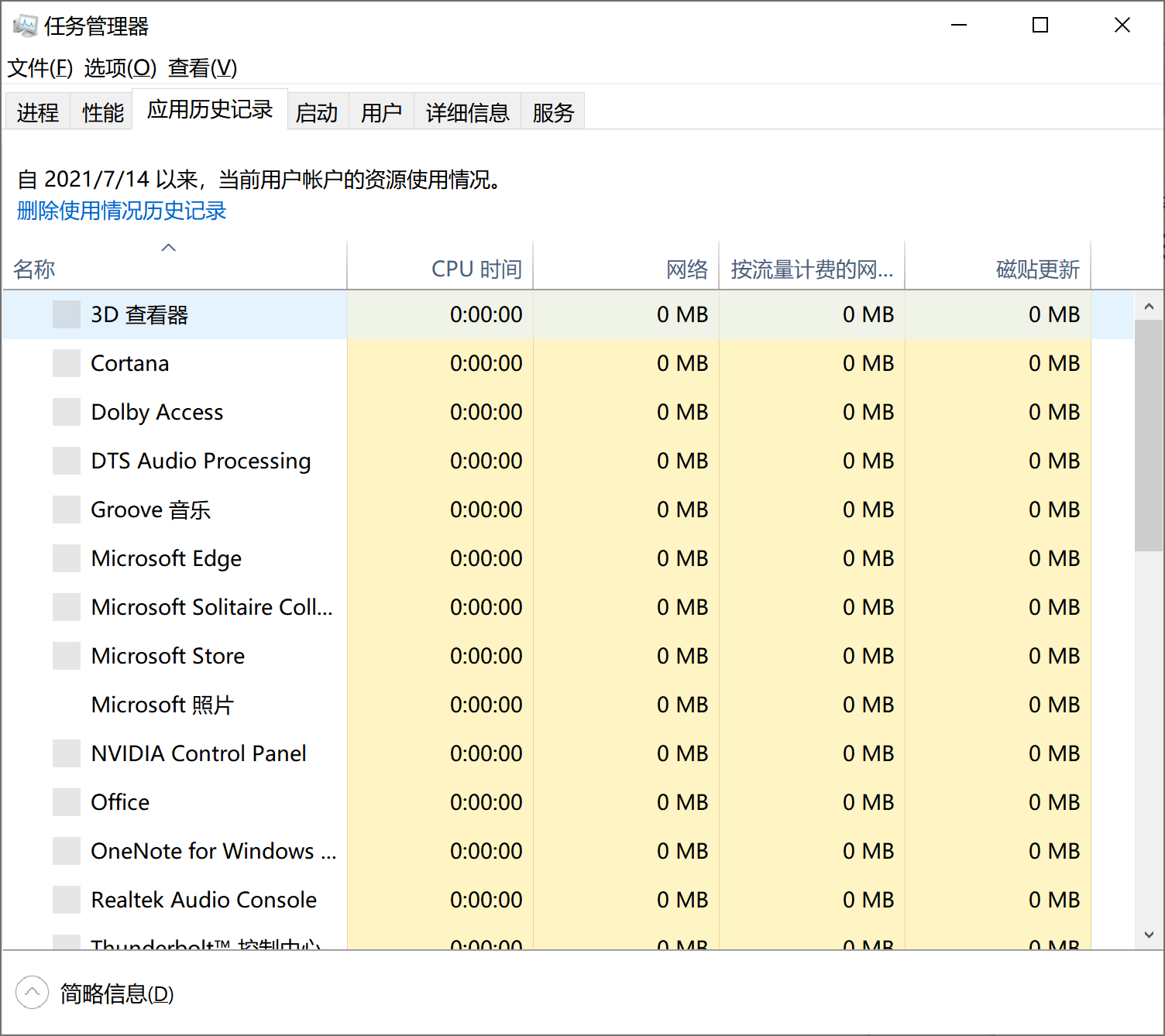
Task: Click the OneNote for Windows app icon
Action: [67, 851]
